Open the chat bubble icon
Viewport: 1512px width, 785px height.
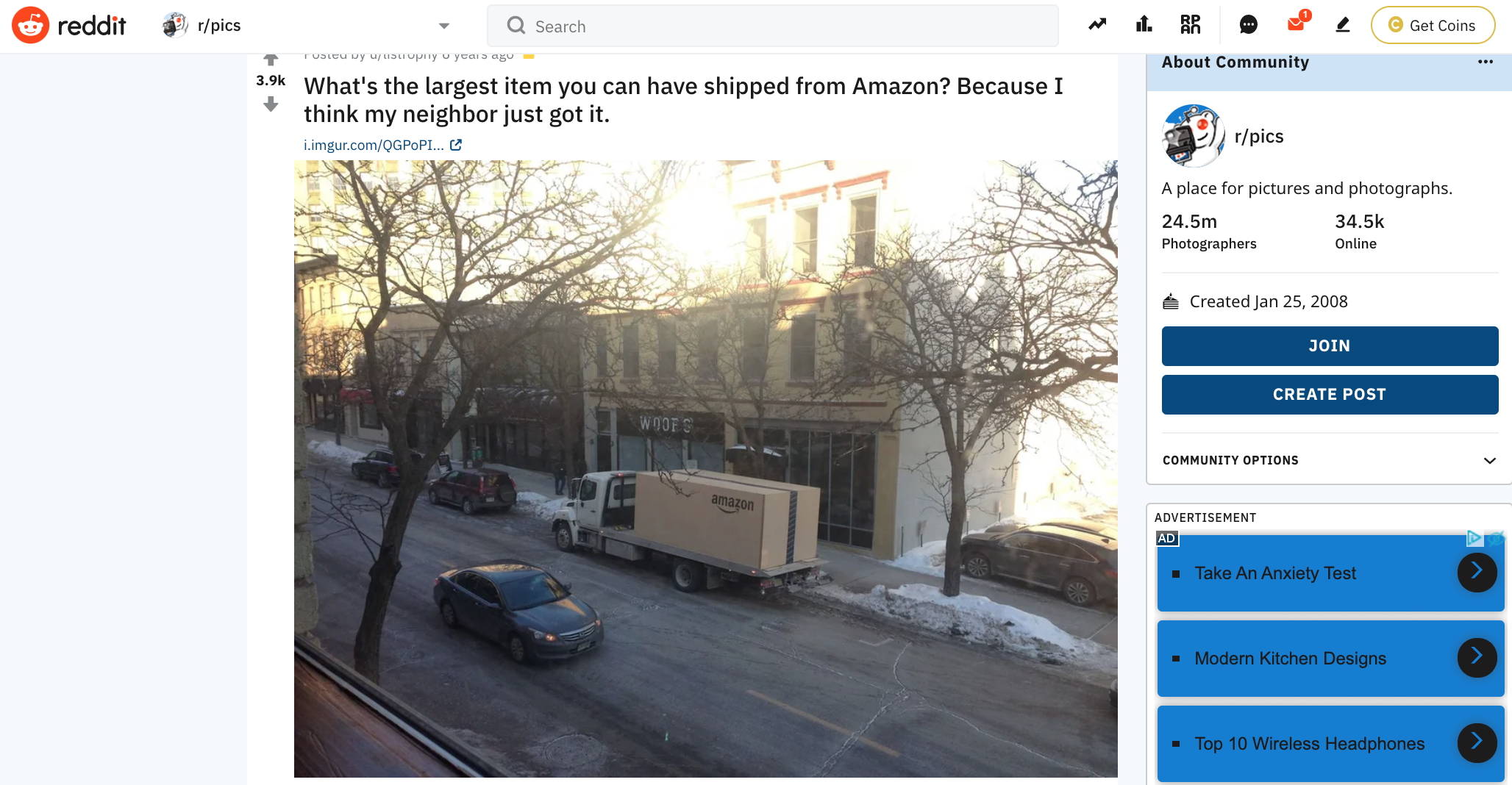pyautogui.click(x=1248, y=25)
